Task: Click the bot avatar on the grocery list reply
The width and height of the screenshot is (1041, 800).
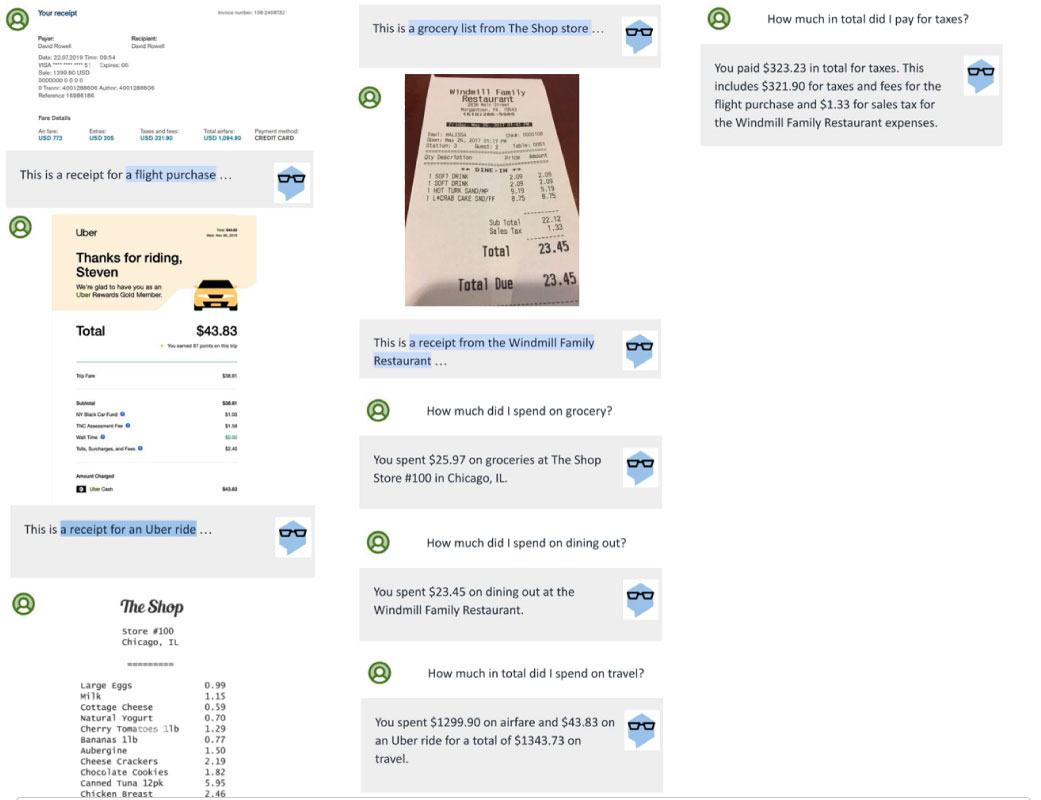Action: click(639, 36)
